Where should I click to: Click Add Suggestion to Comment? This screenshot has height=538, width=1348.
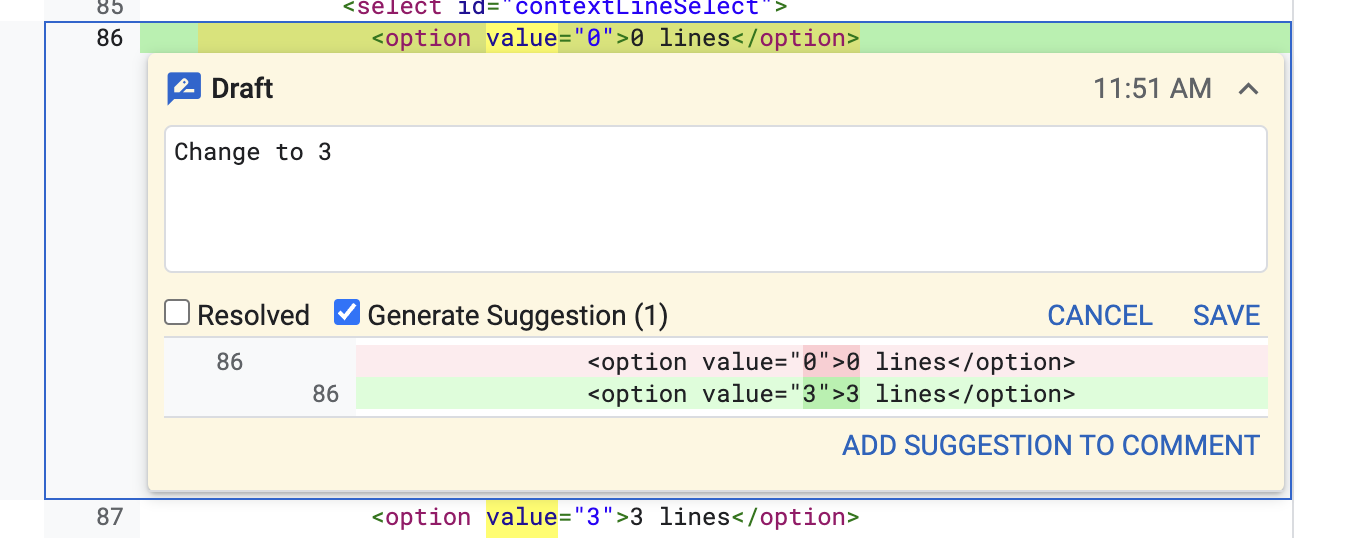1050,445
